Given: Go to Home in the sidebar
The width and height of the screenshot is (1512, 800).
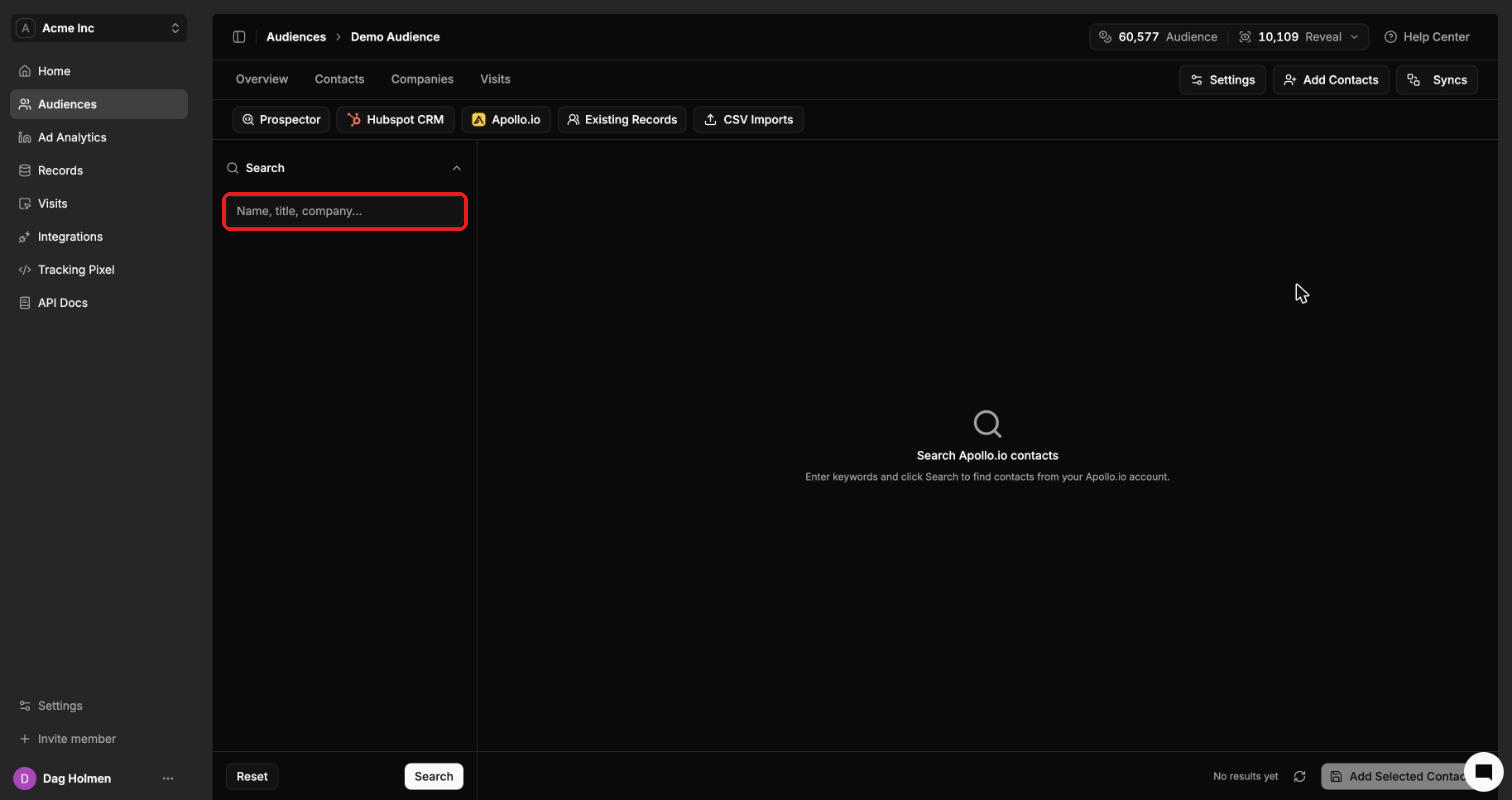Looking at the screenshot, I should [x=99, y=71].
